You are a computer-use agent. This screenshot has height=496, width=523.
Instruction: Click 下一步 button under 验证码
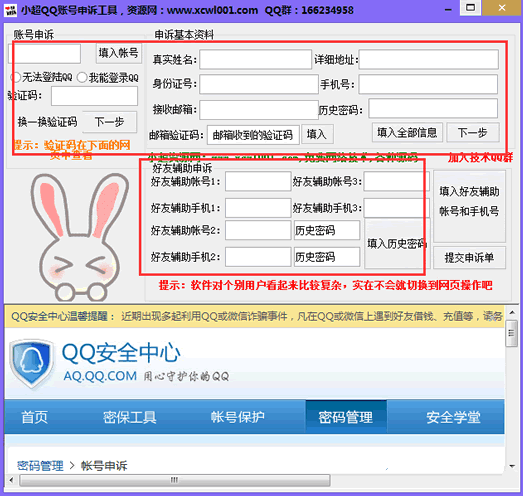[x=109, y=122]
